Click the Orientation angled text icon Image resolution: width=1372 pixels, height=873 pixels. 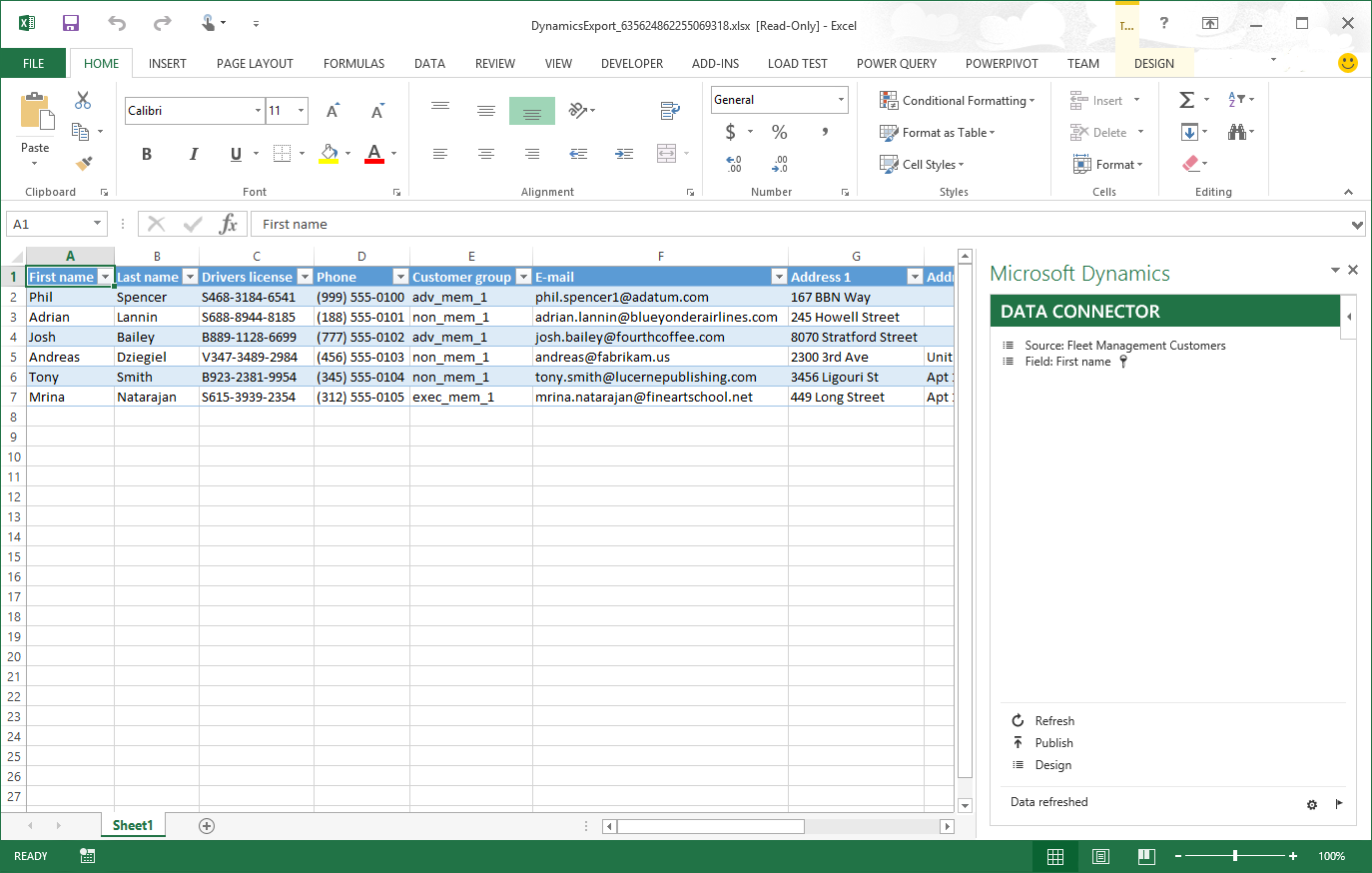coord(577,110)
